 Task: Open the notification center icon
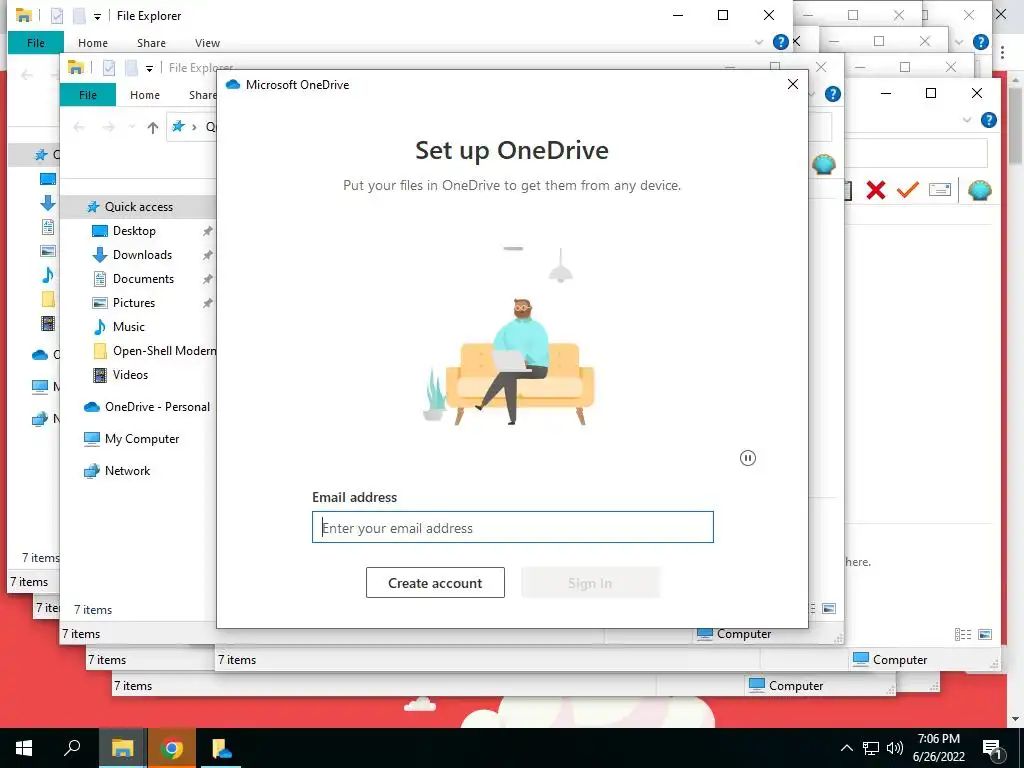(992, 748)
